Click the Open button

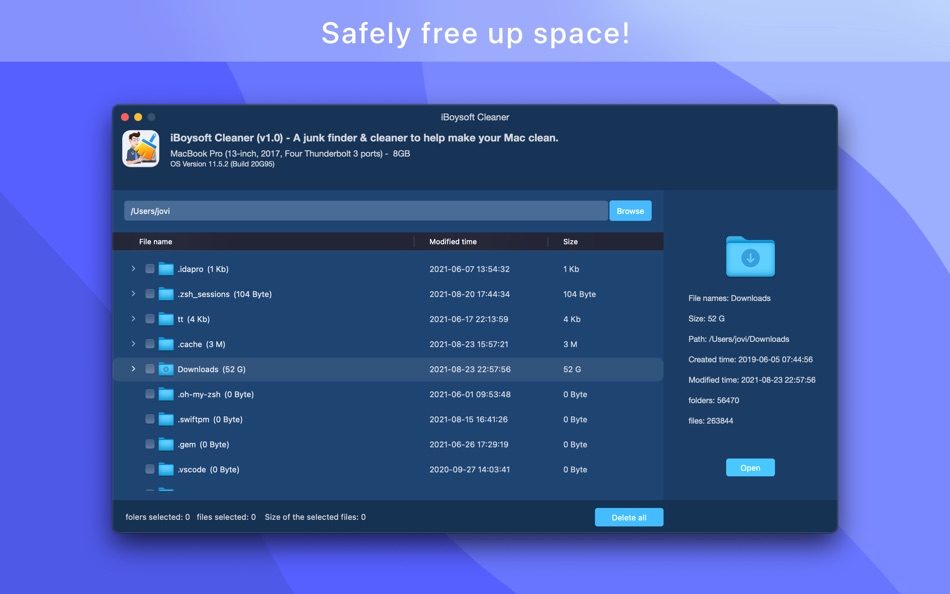point(750,467)
